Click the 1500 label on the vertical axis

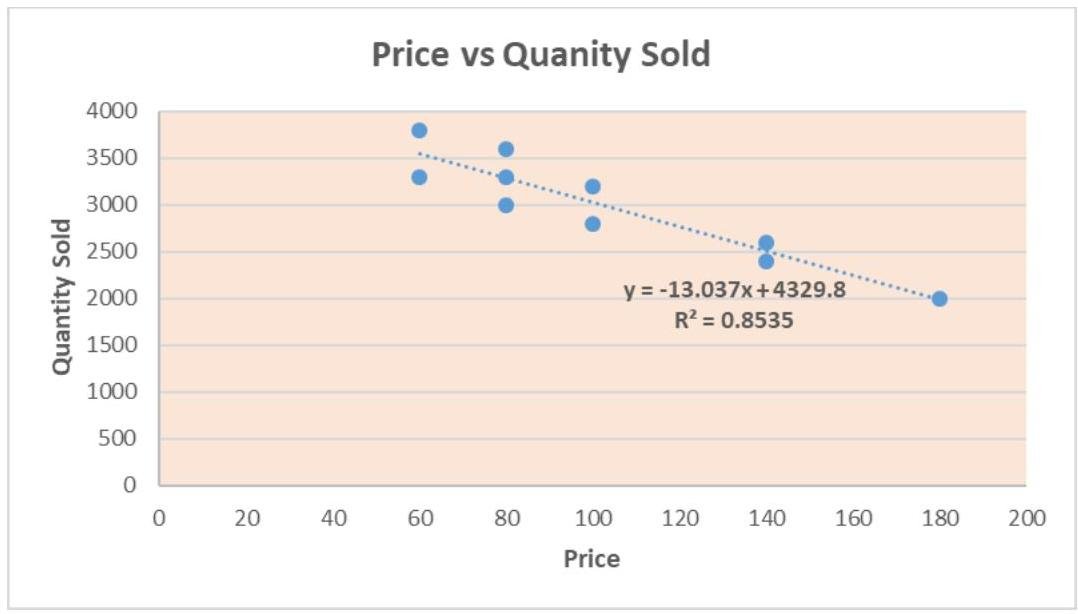115,345
